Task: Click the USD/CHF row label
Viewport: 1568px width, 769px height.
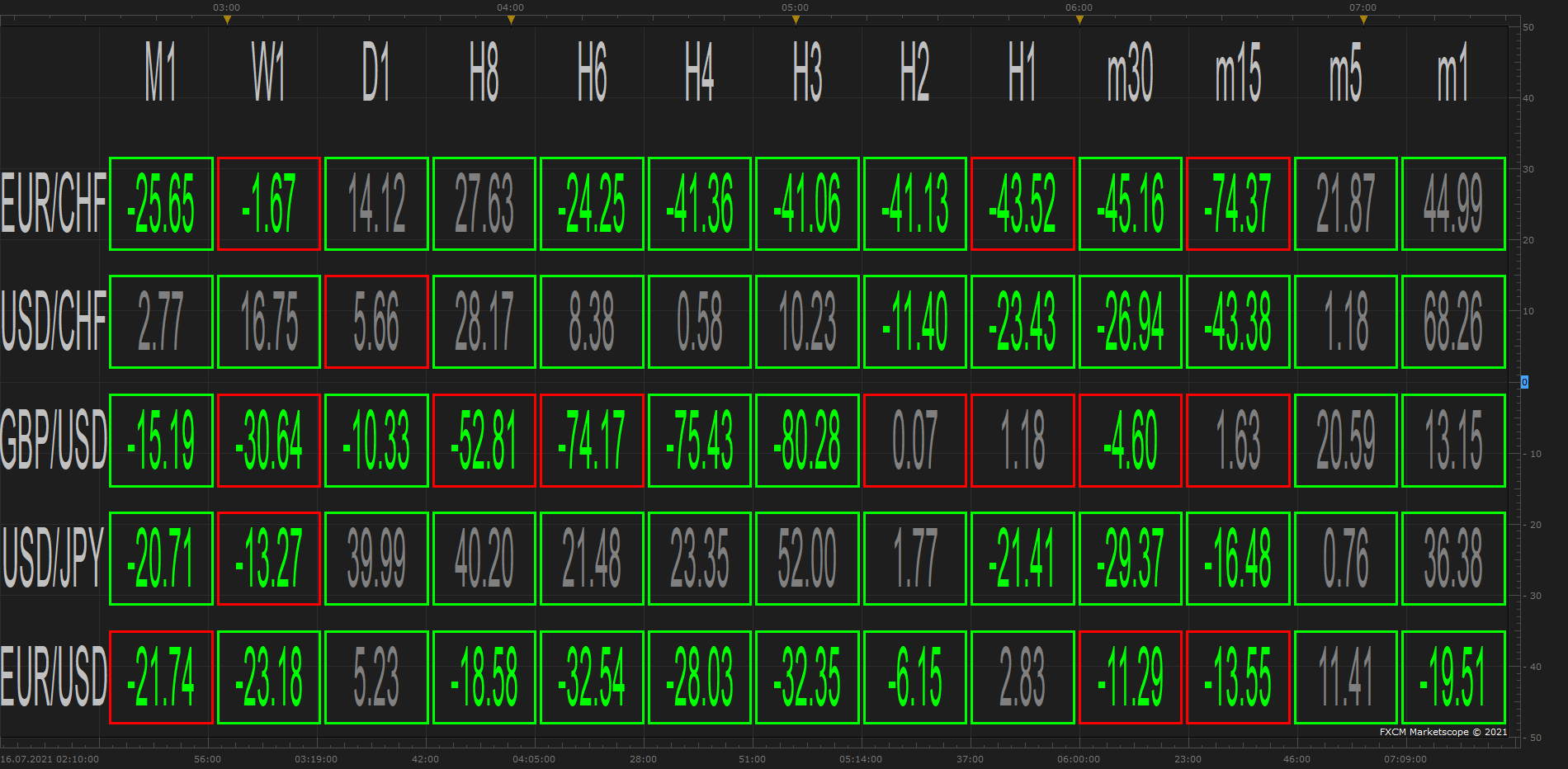Action: [54, 321]
